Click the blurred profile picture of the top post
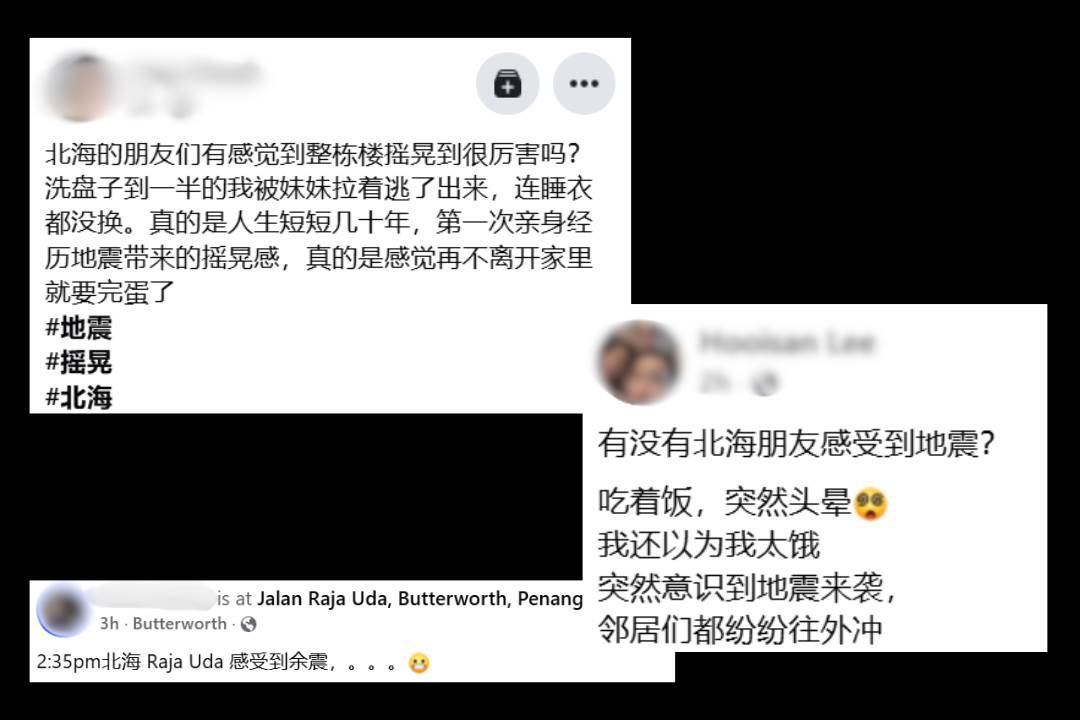The height and width of the screenshot is (720, 1080). coord(81,88)
